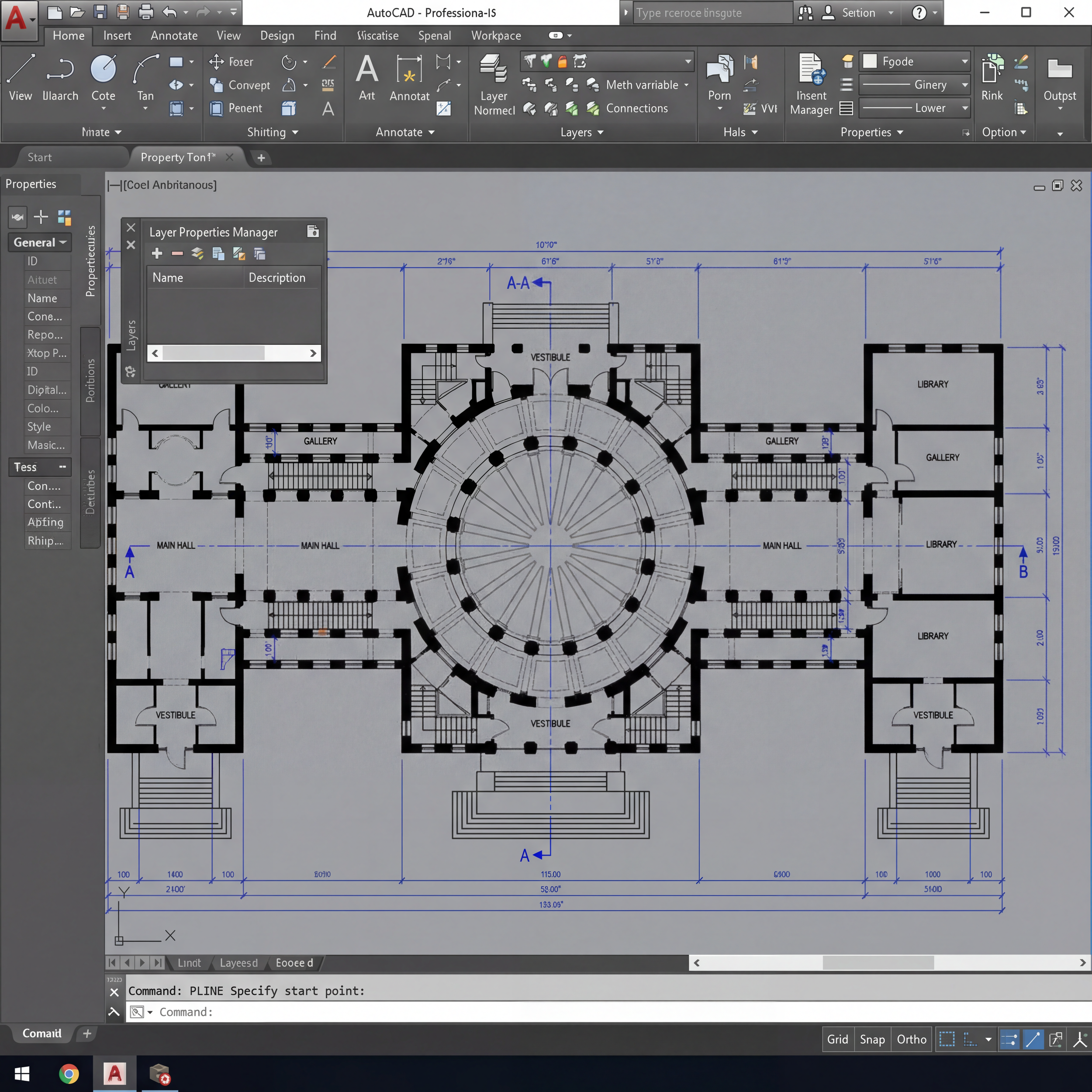Add new layer with plus icon
This screenshot has width=1092, height=1092.
tap(157, 254)
